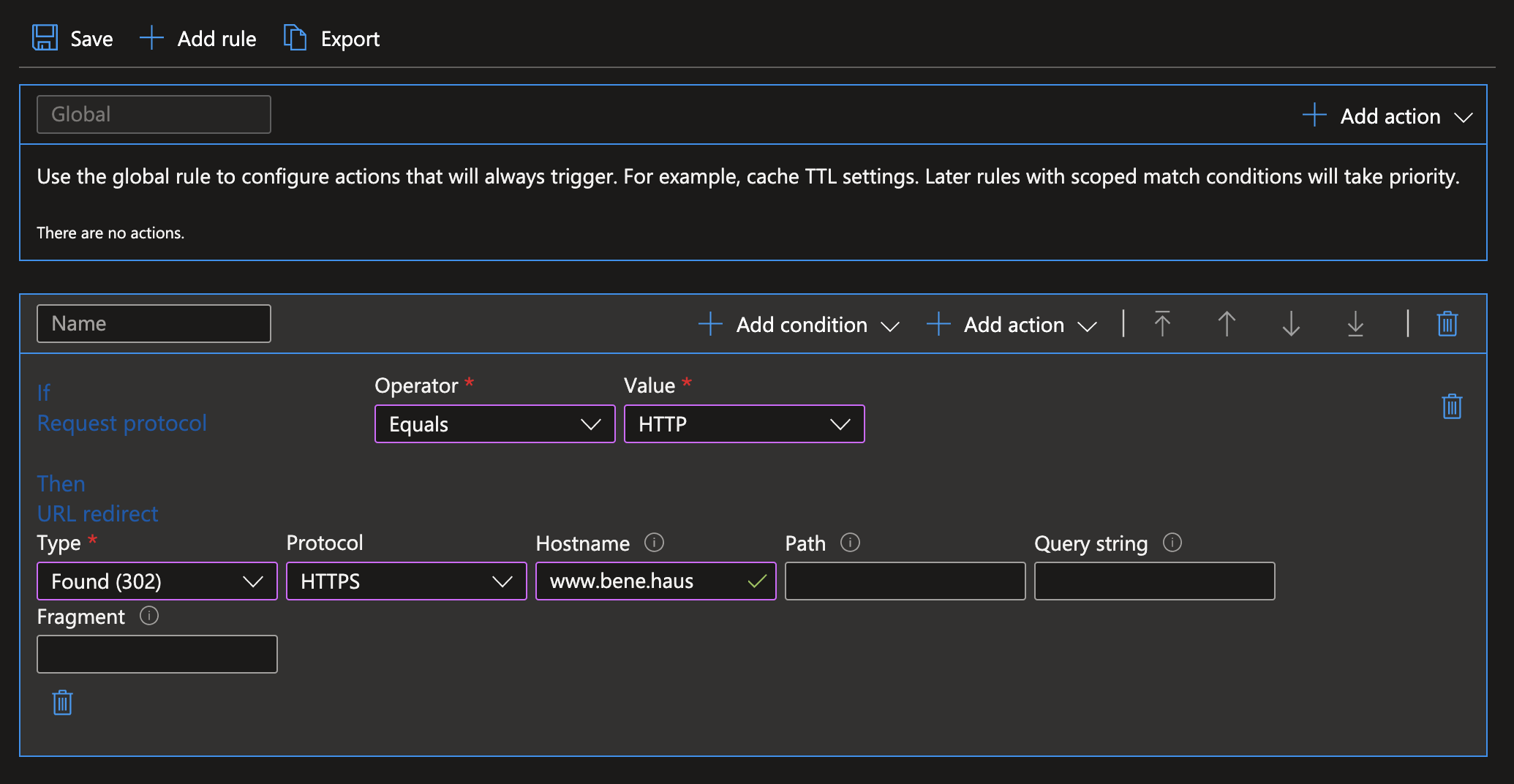The height and width of the screenshot is (784, 1514).
Task: Click the 'Protocol' field label
Action: pyautogui.click(x=325, y=543)
